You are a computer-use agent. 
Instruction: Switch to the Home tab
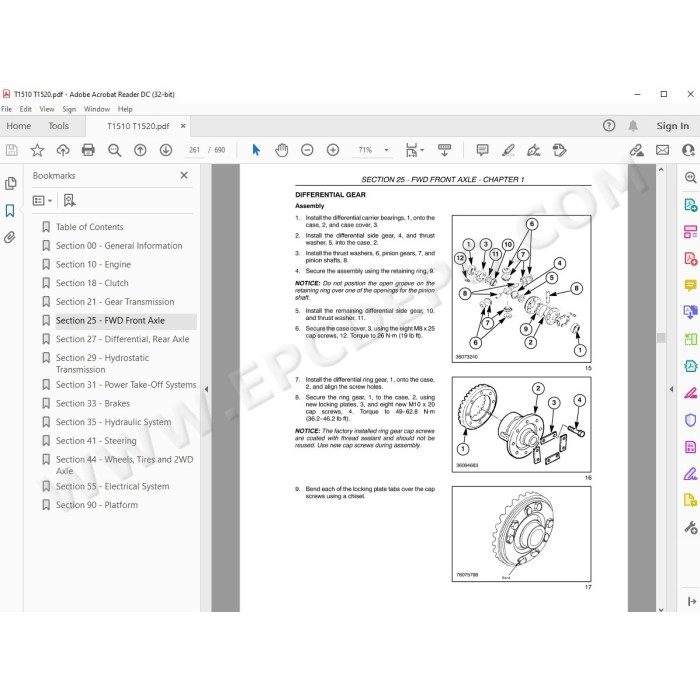[19, 126]
